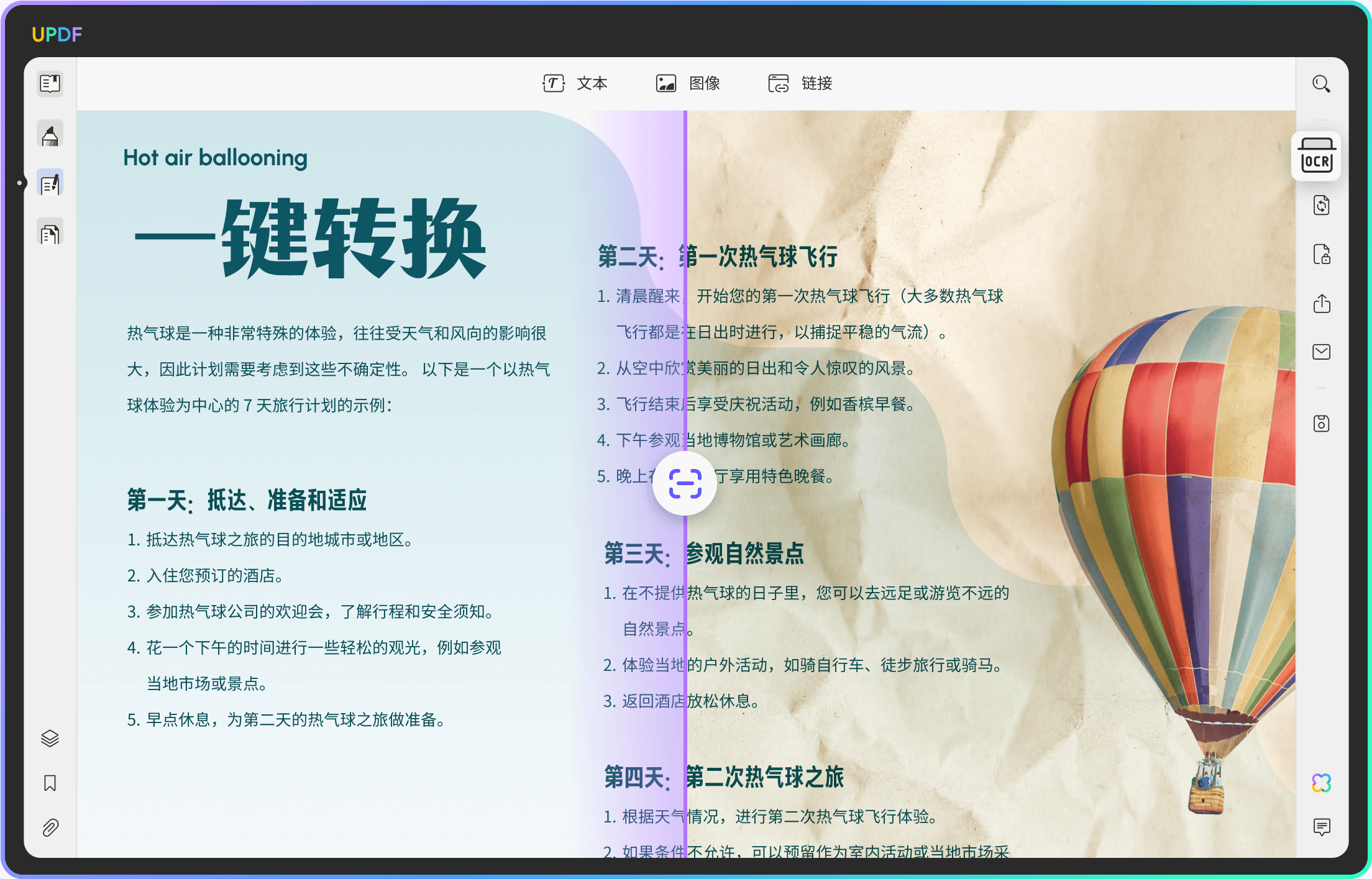
Task: Click the Search magnifier icon
Action: pyautogui.click(x=1321, y=83)
